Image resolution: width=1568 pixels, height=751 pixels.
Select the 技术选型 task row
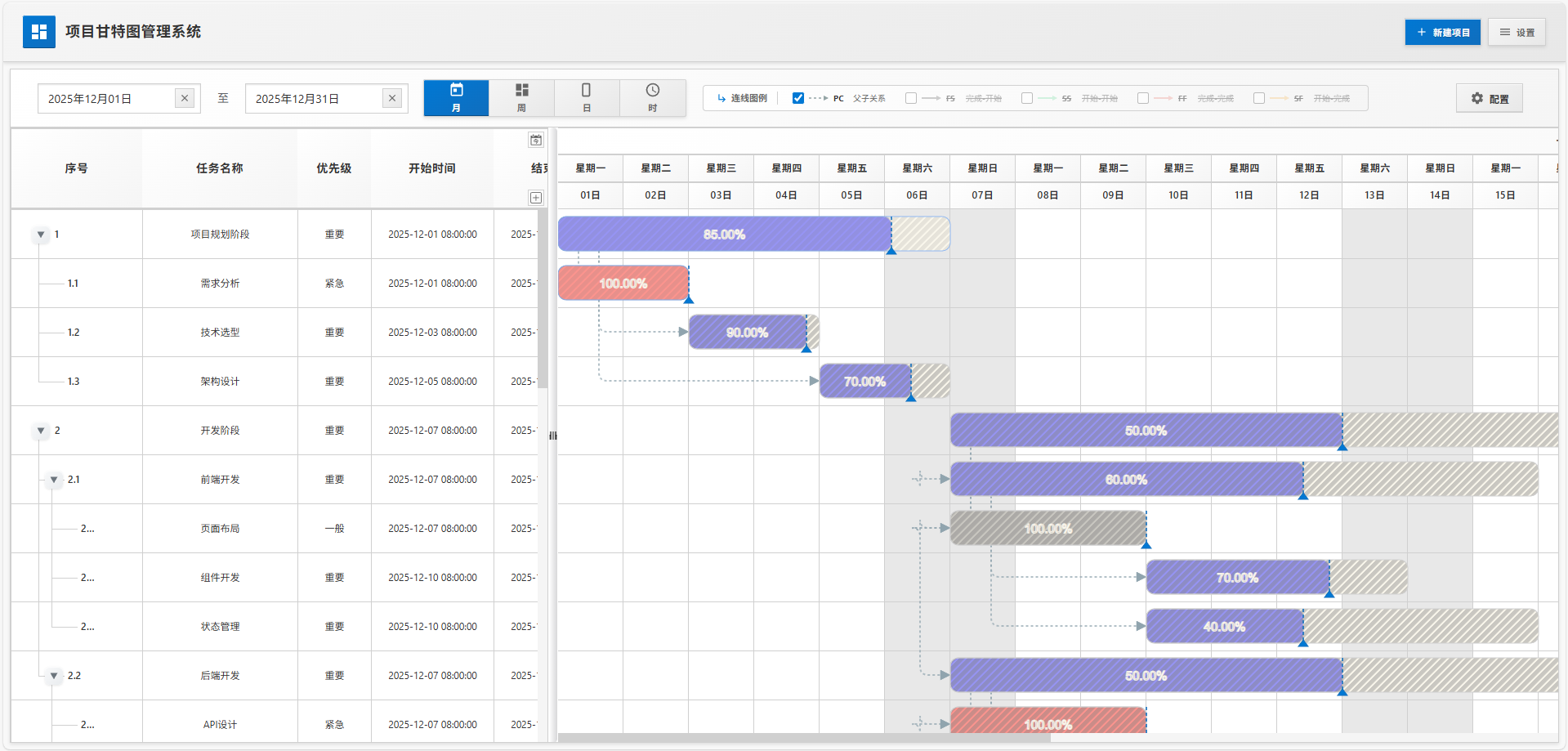coord(275,333)
